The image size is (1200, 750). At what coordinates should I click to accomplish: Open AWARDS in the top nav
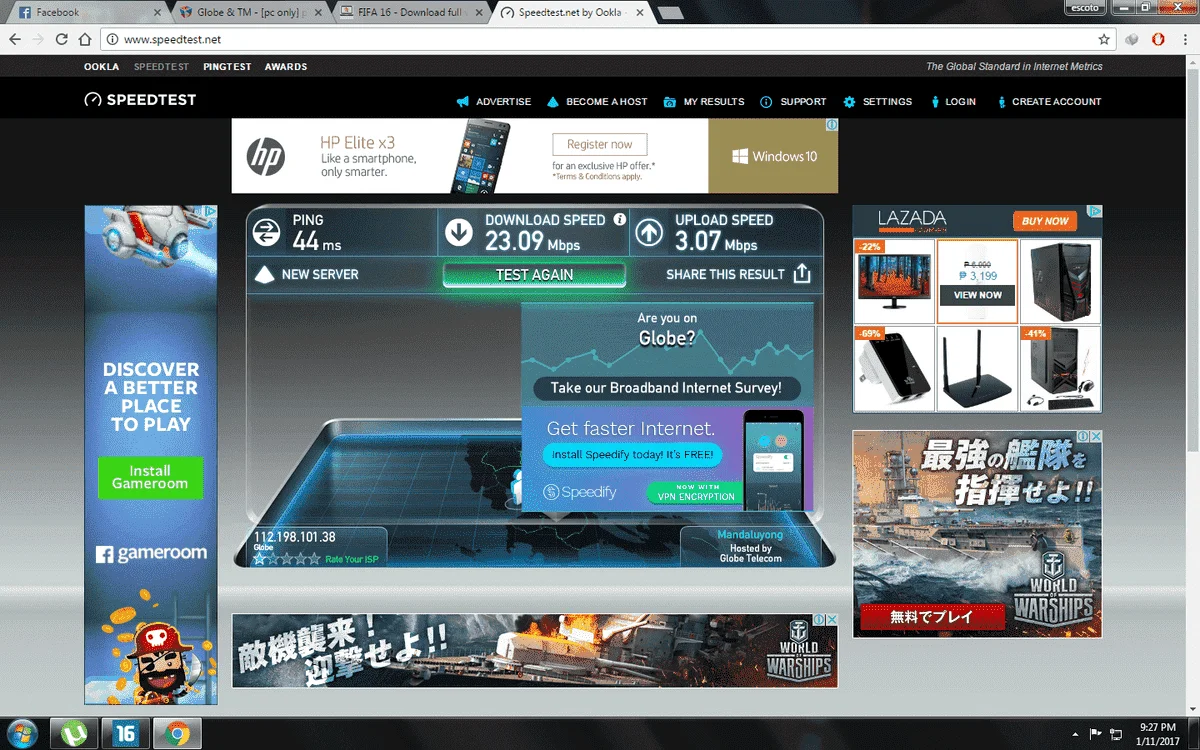(x=286, y=67)
